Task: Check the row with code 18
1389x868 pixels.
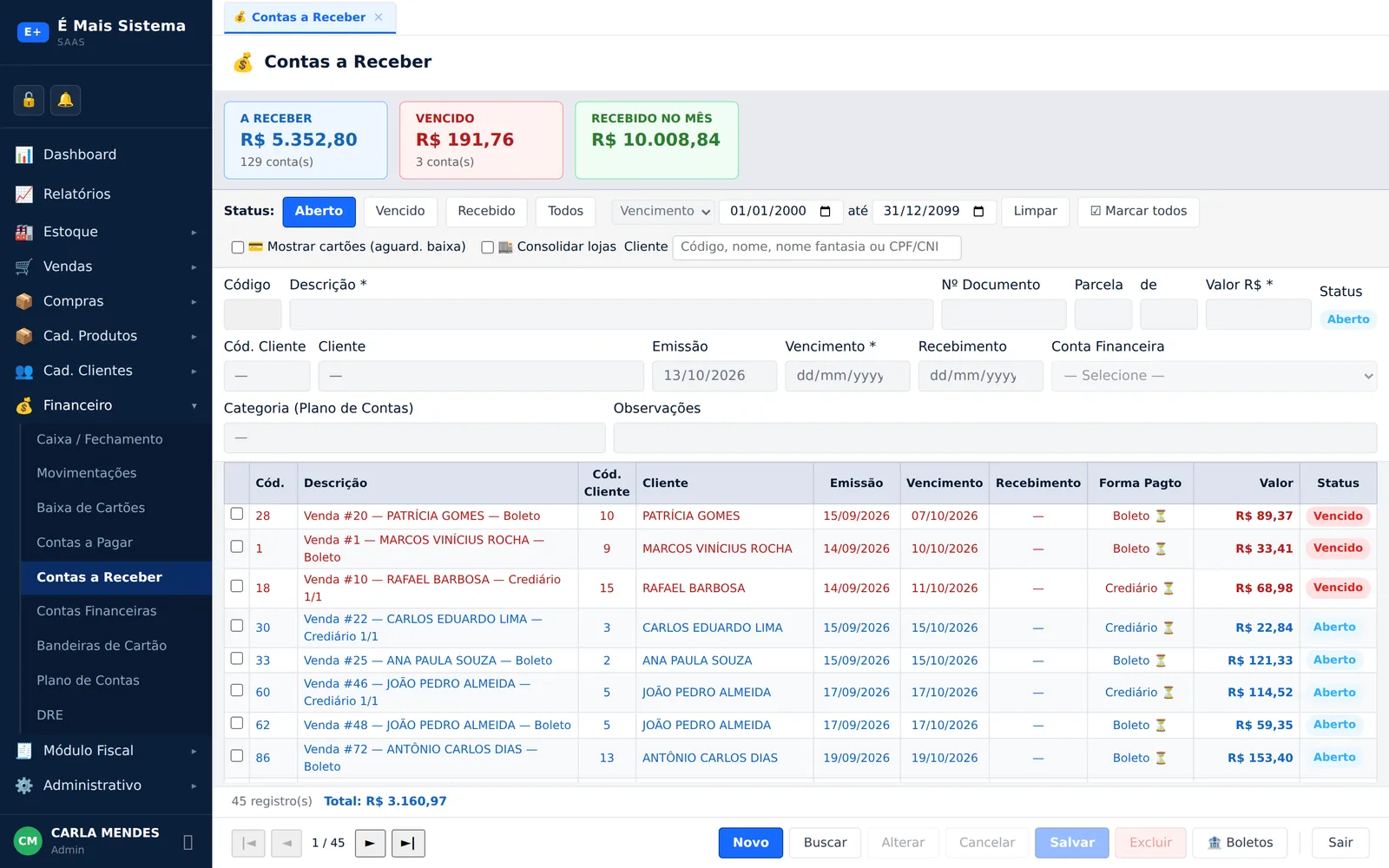Action: click(x=236, y=586)
